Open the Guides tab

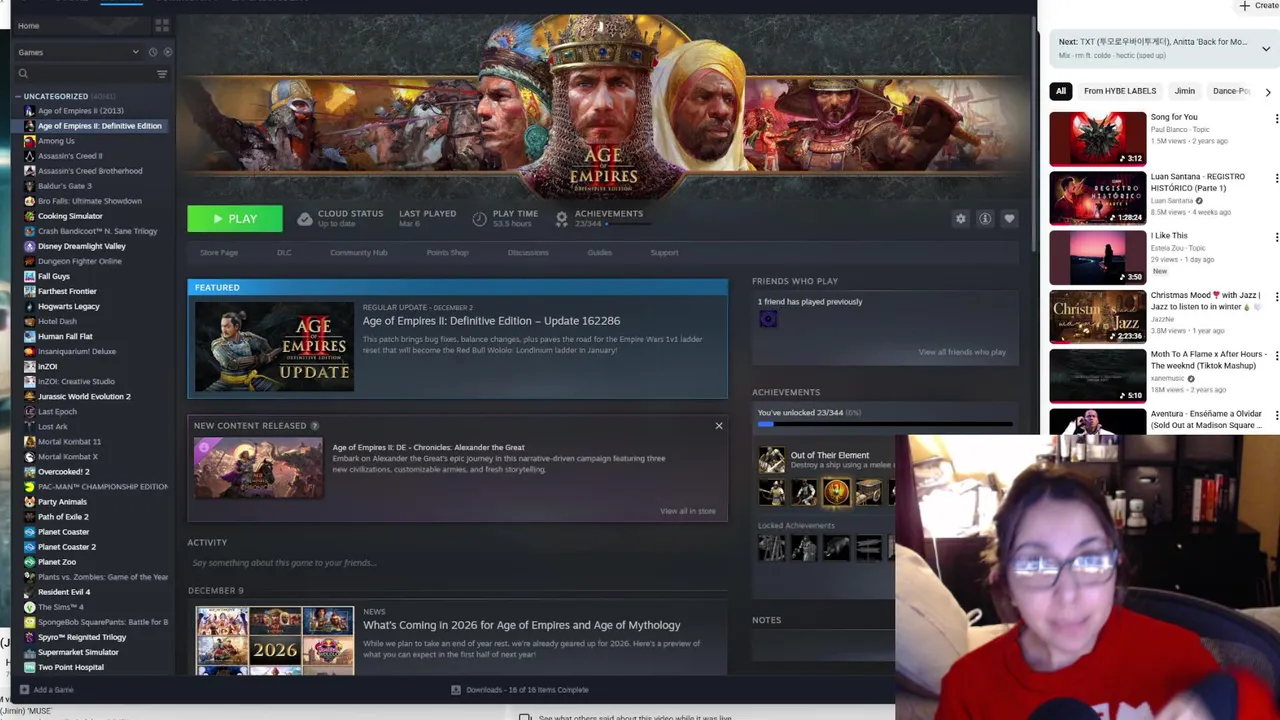pyautogui.click(x=600, y=253)
